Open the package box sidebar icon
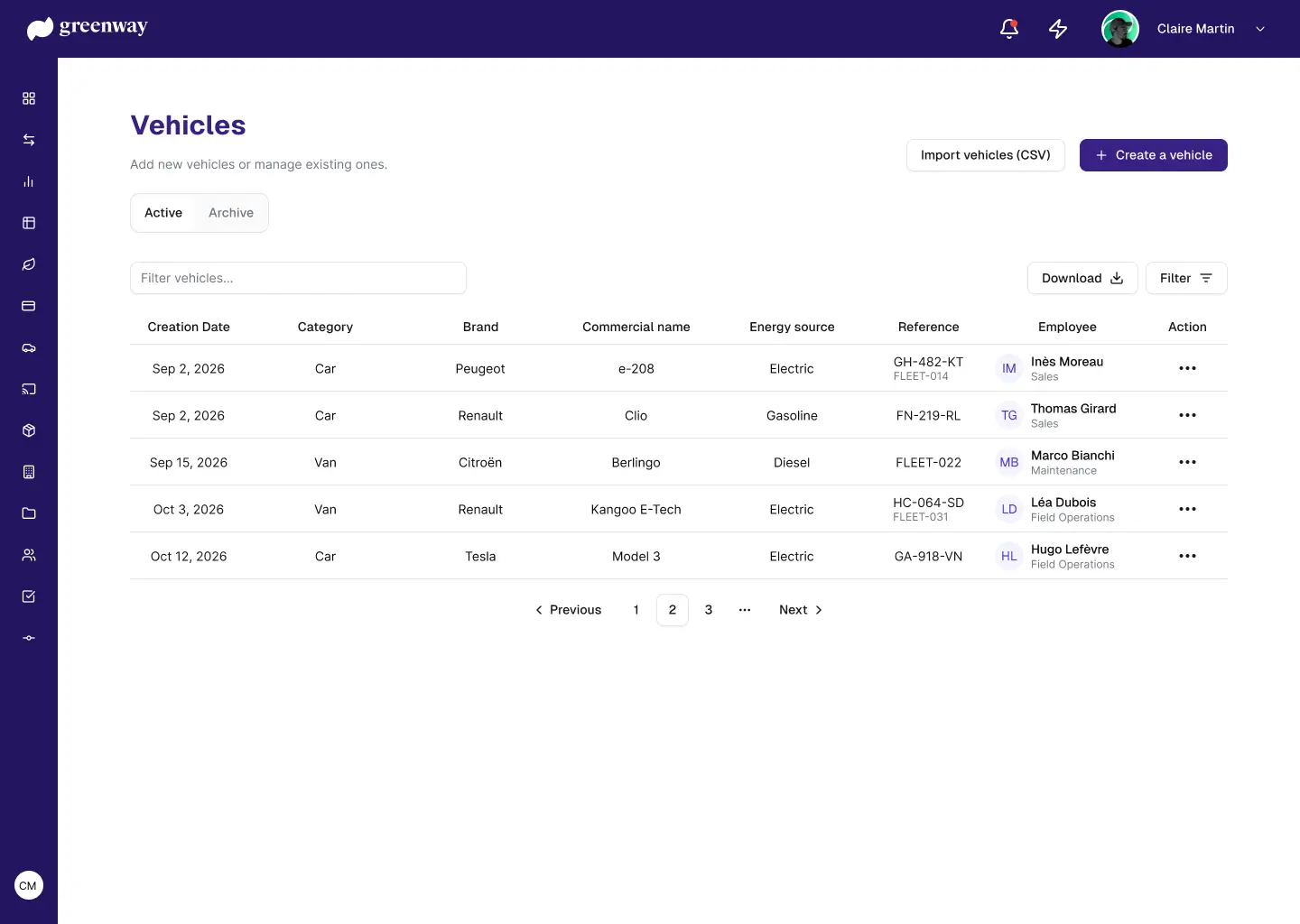This screenshot has height=924, width=1300. [x=29, y=430]
